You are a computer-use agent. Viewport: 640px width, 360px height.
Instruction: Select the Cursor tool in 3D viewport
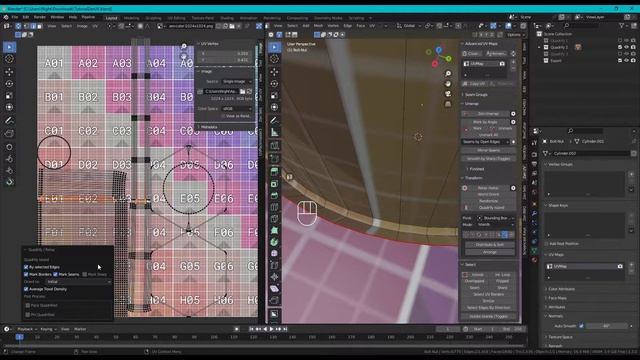274,59
